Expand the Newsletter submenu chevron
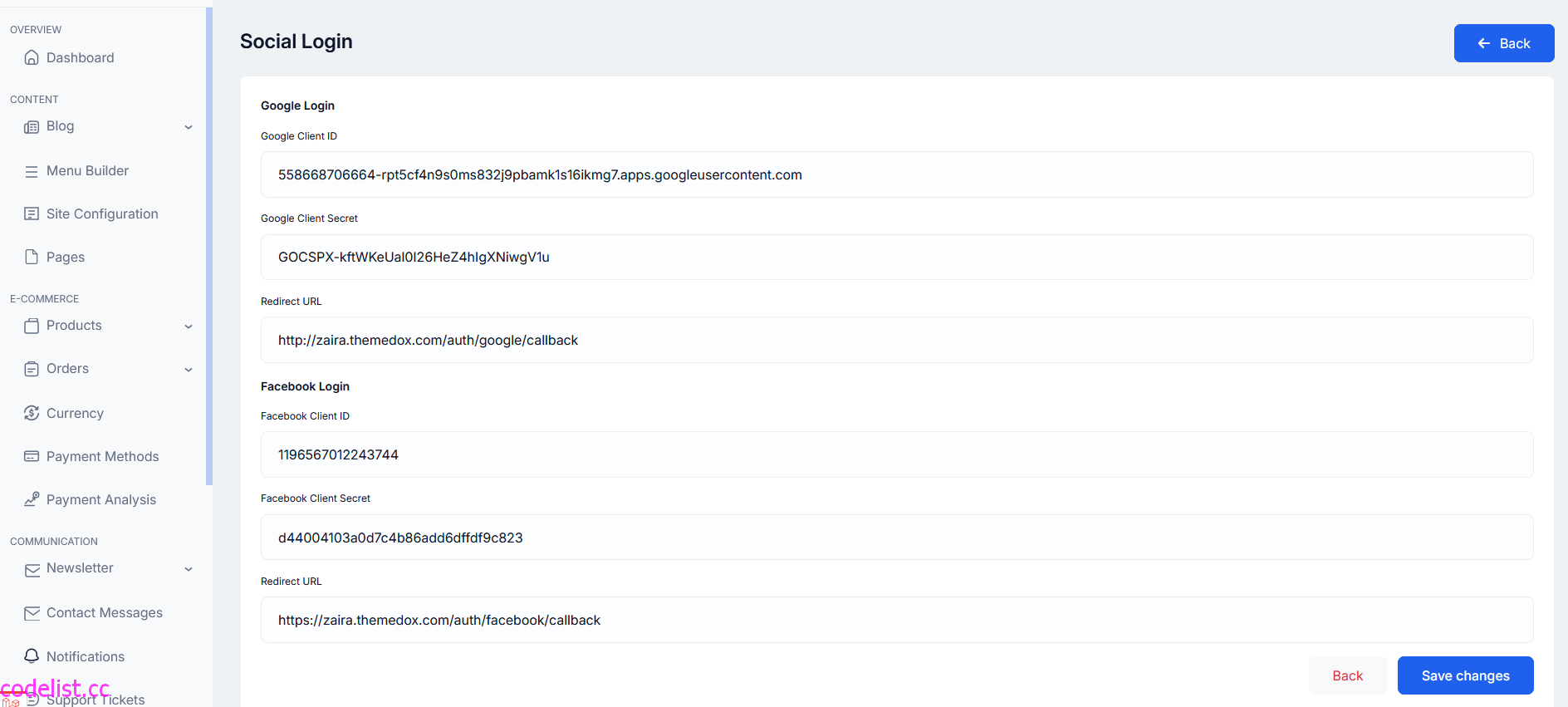 pyautogui.click(x=189, y=569)
